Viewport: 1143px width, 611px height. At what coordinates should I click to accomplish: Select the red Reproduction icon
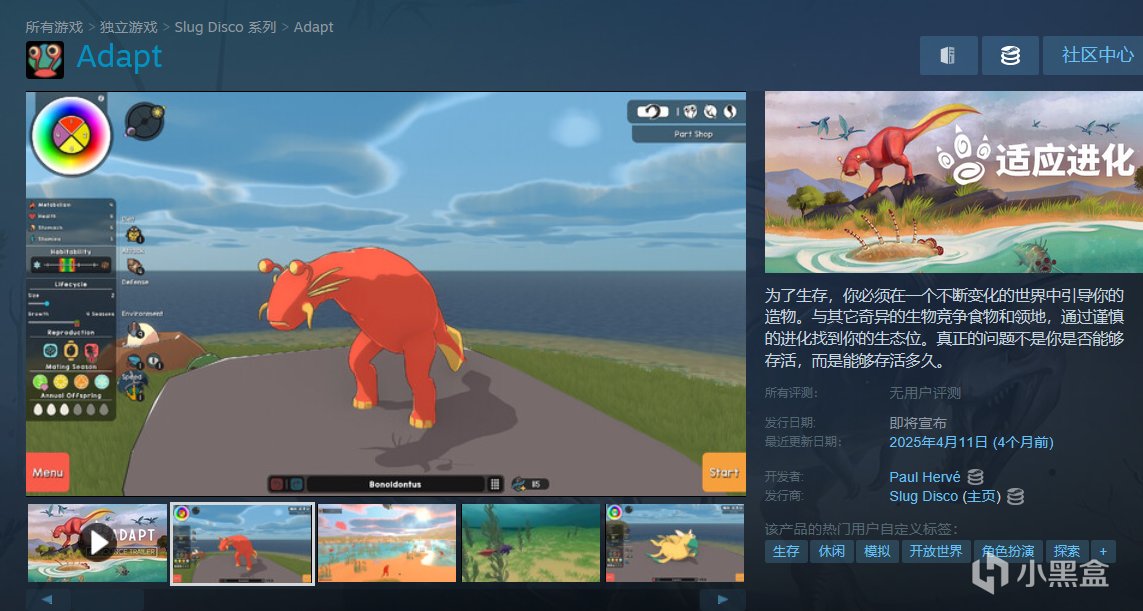[x=92, y=351]
